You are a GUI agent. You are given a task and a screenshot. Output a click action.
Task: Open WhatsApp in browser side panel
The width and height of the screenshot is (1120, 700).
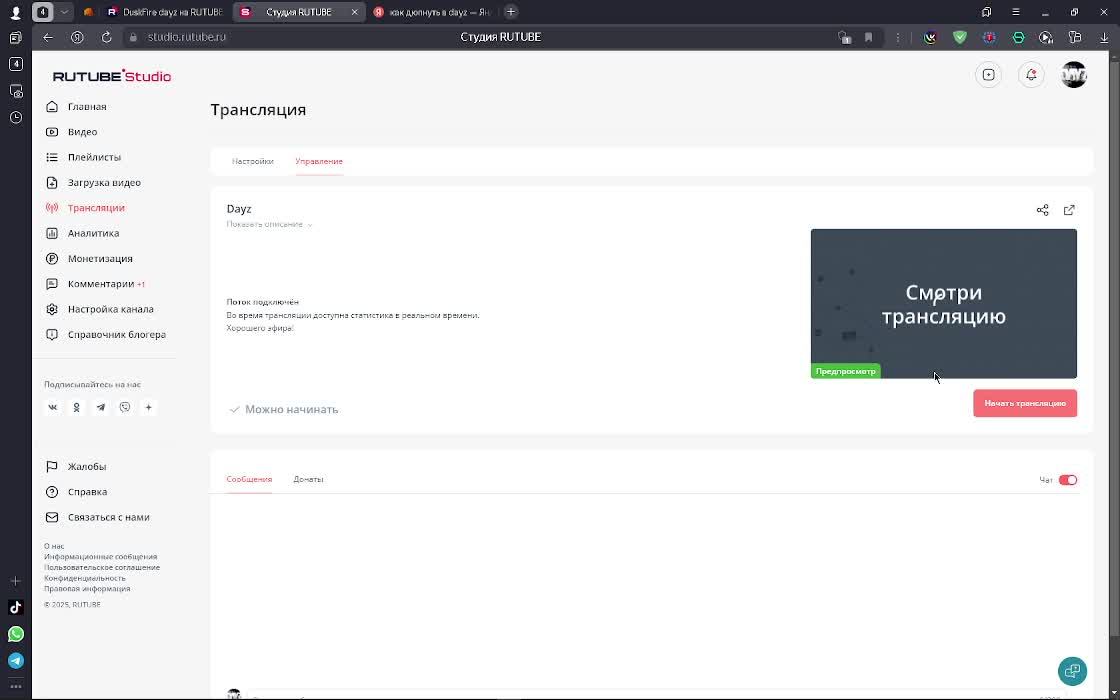click(16, 634)
